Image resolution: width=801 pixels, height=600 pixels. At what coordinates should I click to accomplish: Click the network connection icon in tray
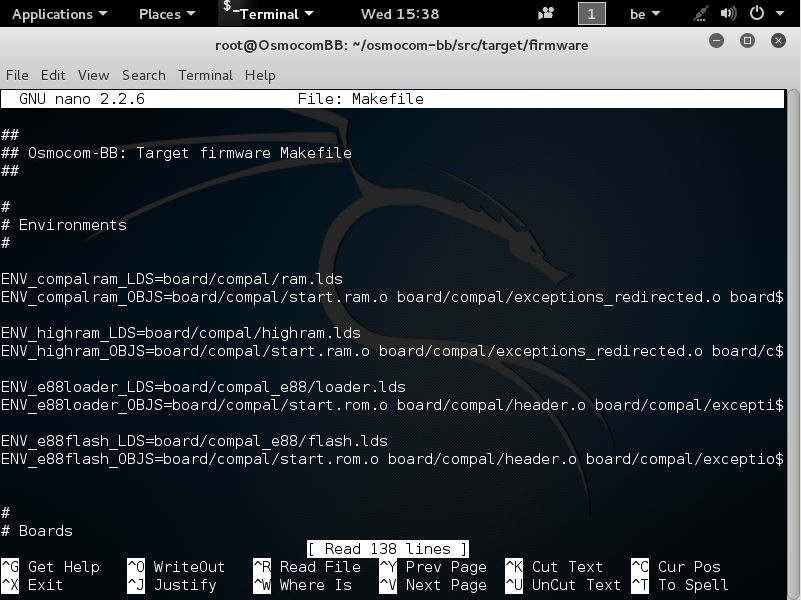[x=701, y=13]
